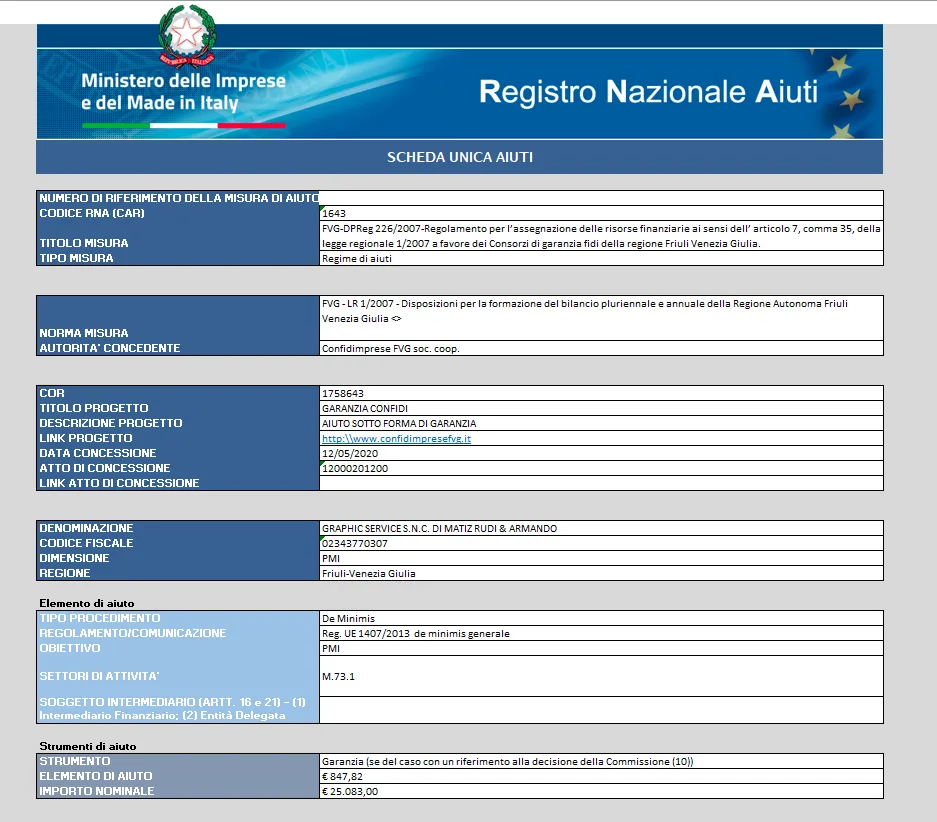Select the SCHEDA UNICA AIUTI header

(460, 157)
